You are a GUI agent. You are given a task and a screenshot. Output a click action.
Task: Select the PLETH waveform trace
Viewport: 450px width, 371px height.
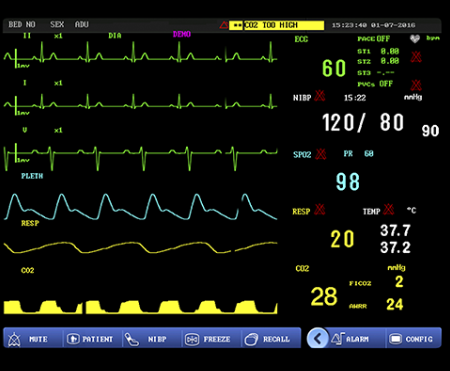pyautogui.click(x=140, y=207)
